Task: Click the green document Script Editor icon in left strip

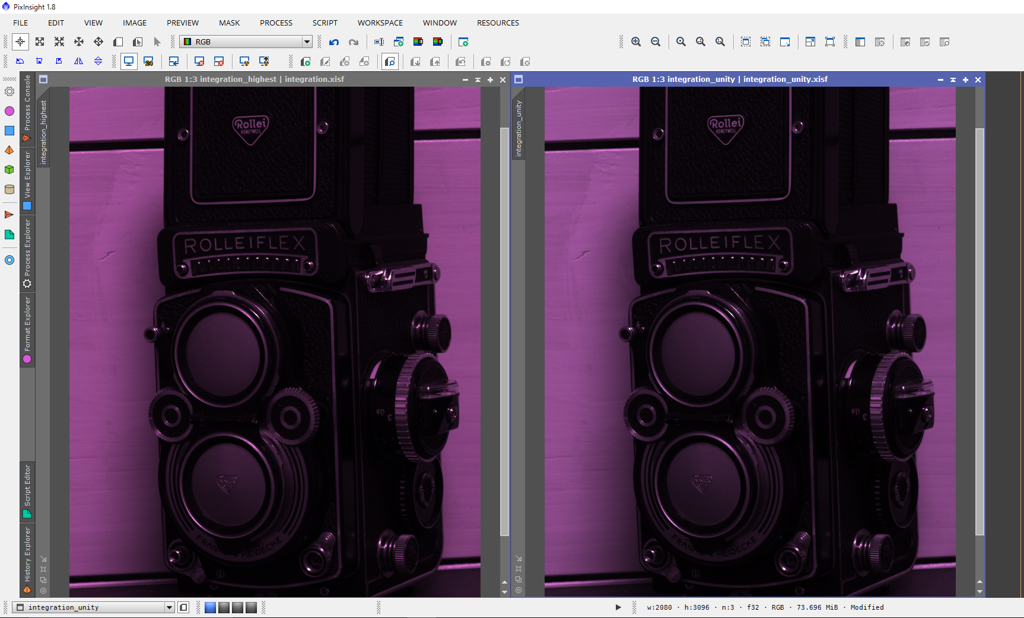Action: pos(9,235)
